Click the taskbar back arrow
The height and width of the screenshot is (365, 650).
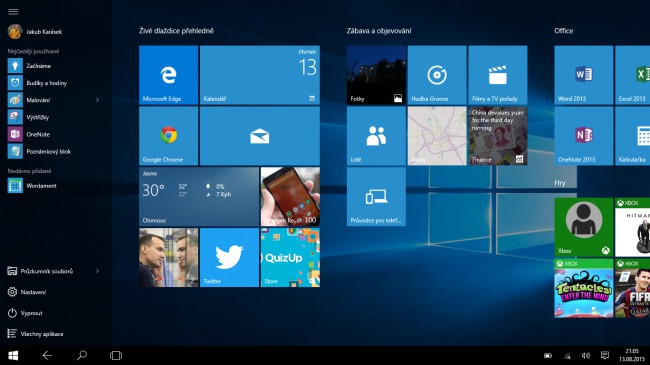(x=47, y=355)
